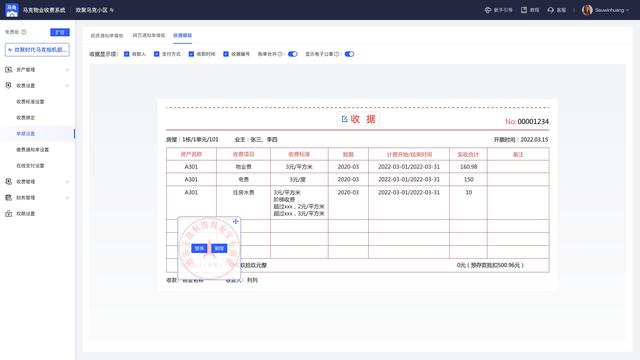Click the 资产管理 sidebar icon
This screenshot has width=640, height=360.
[x=9, y=69]
